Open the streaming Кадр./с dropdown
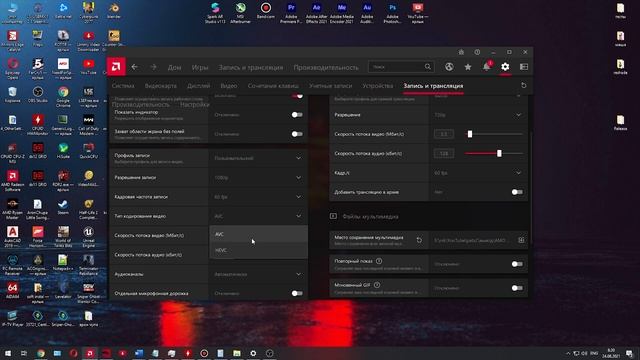Screen dimensions: 640x360 click(x=478, y=173)
